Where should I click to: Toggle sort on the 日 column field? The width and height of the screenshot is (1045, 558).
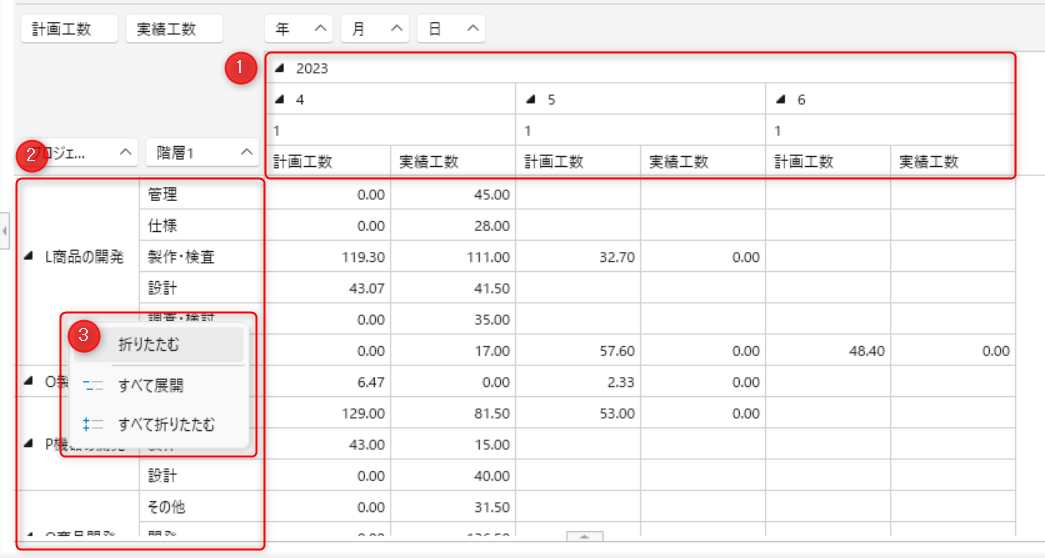click(x=472, y=29)
